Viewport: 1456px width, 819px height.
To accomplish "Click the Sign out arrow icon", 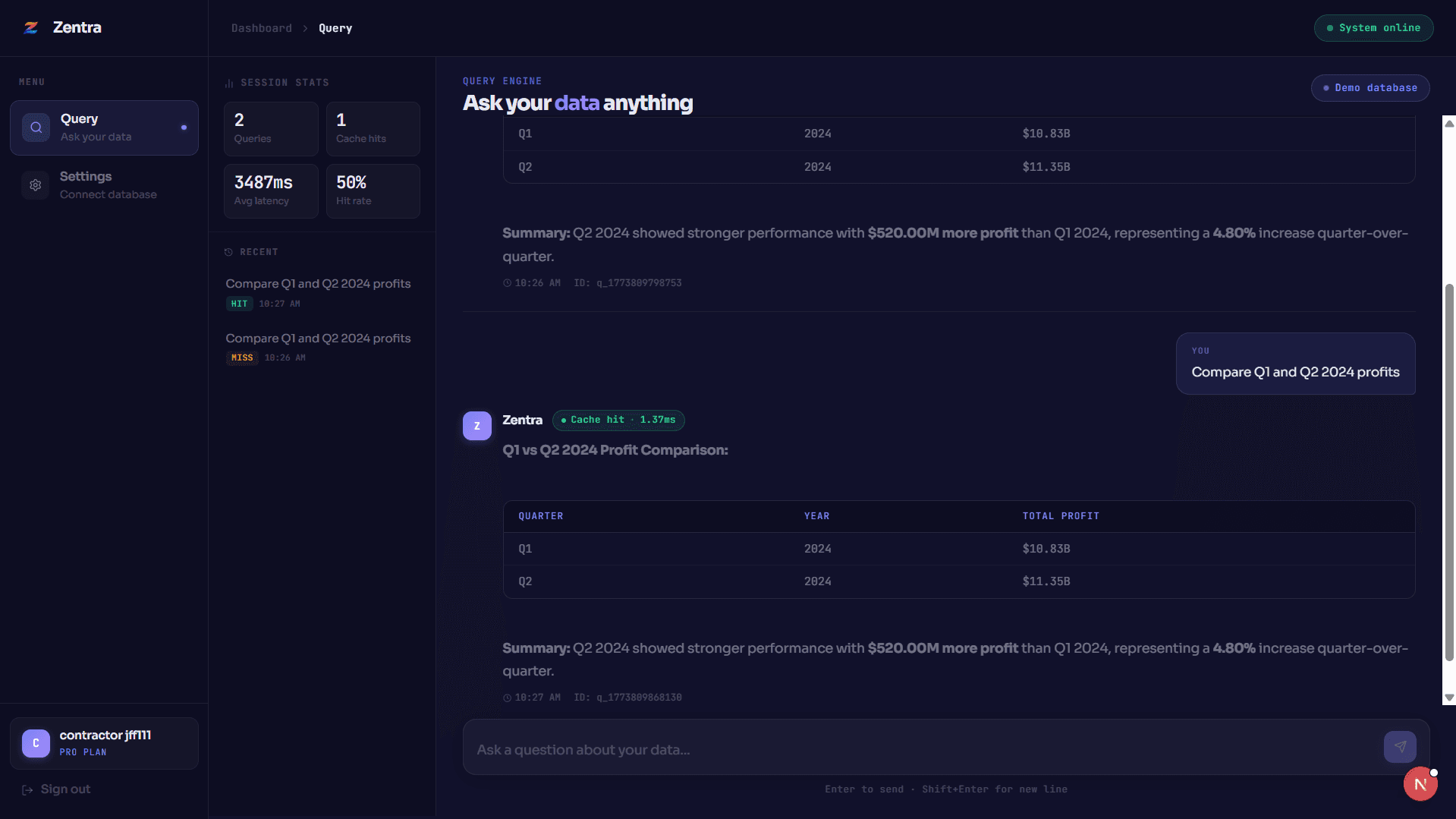I will (x=27, y=790).
